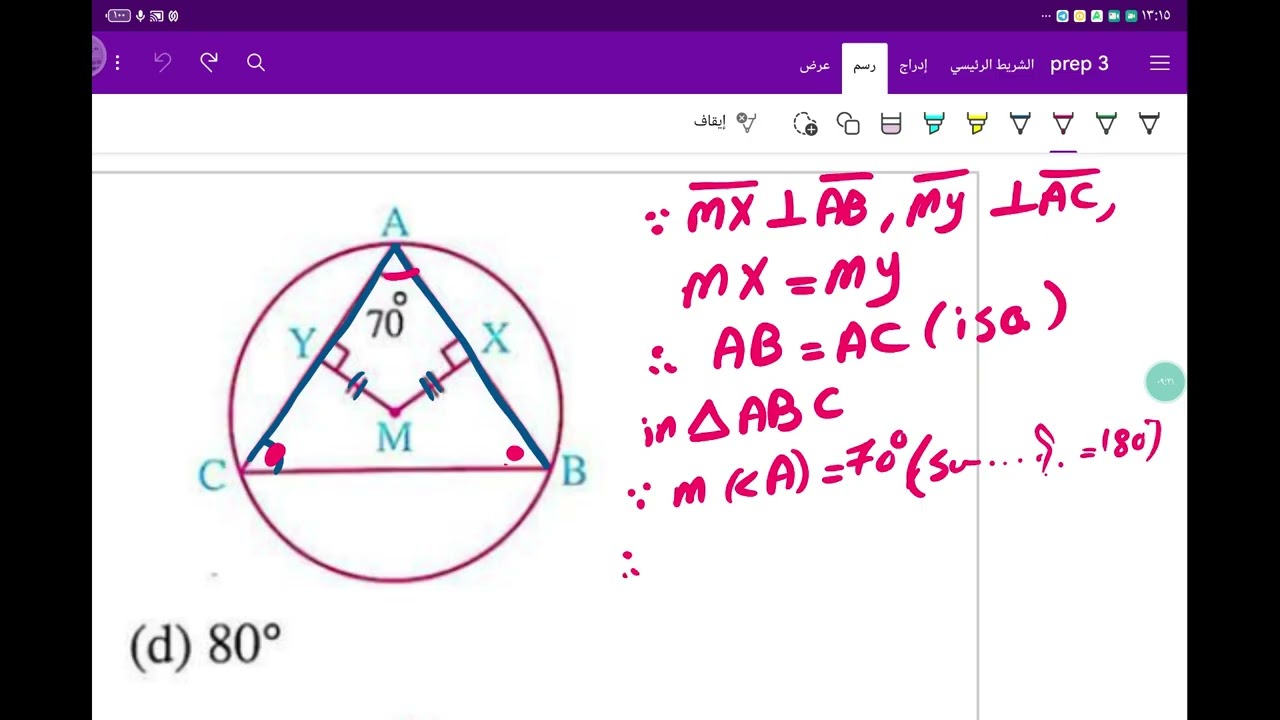Click the 70° angle label in the diagram
The image size is (1280, 720).
[x=387, y=317]
